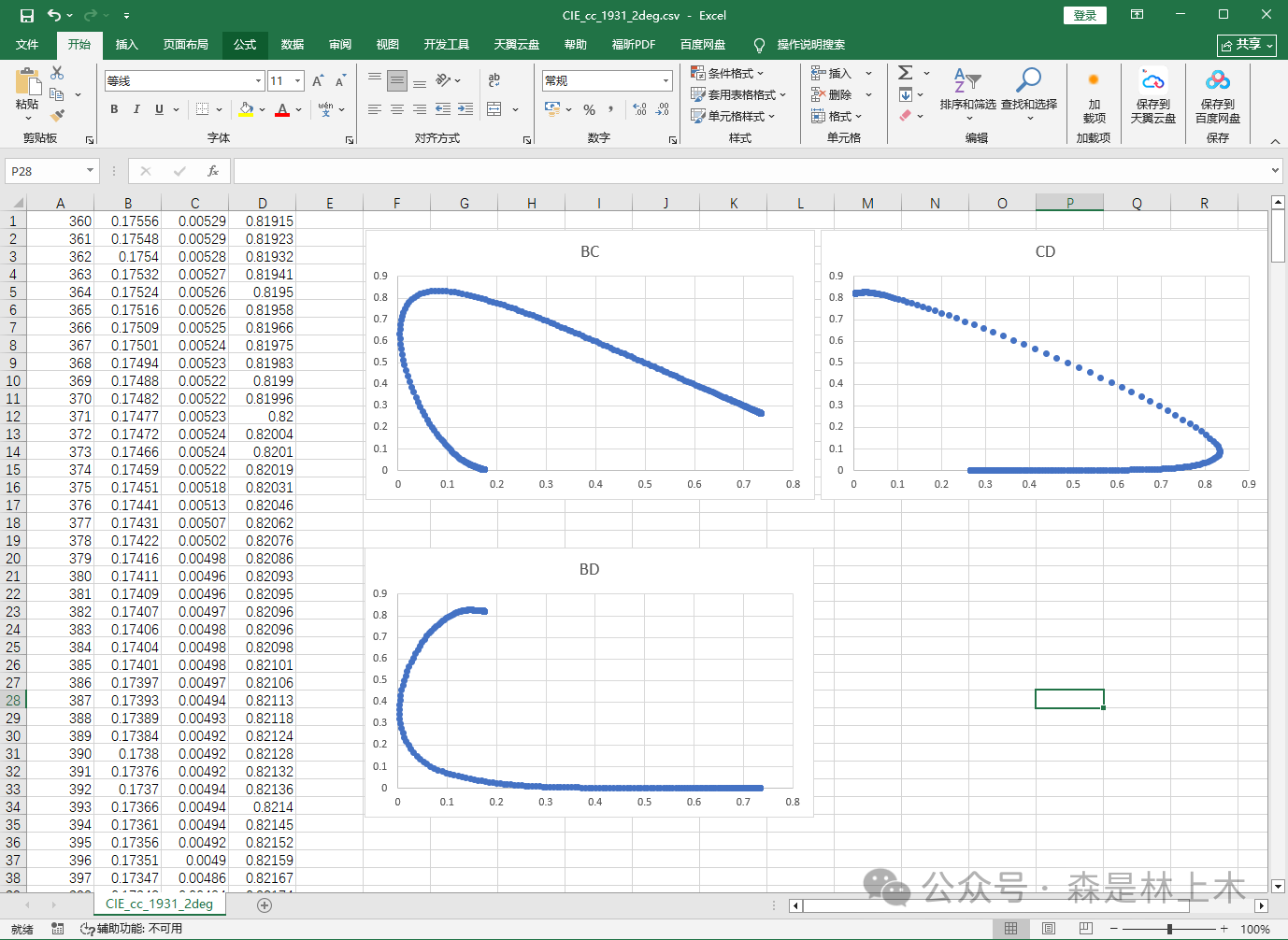
Task: Open Sort and Filter tool
Action: click(967, 93)
